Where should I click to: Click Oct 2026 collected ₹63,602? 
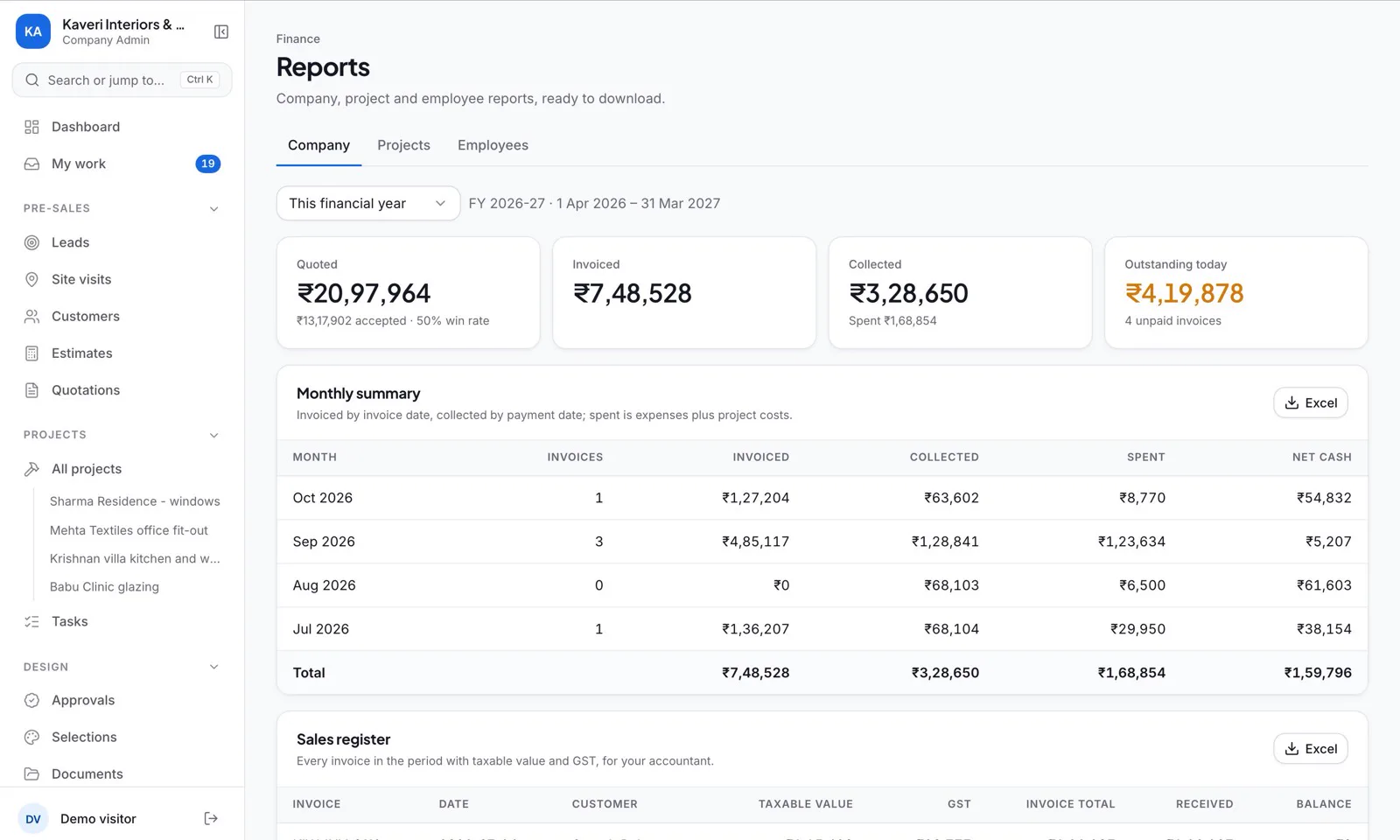pos(951,498)
